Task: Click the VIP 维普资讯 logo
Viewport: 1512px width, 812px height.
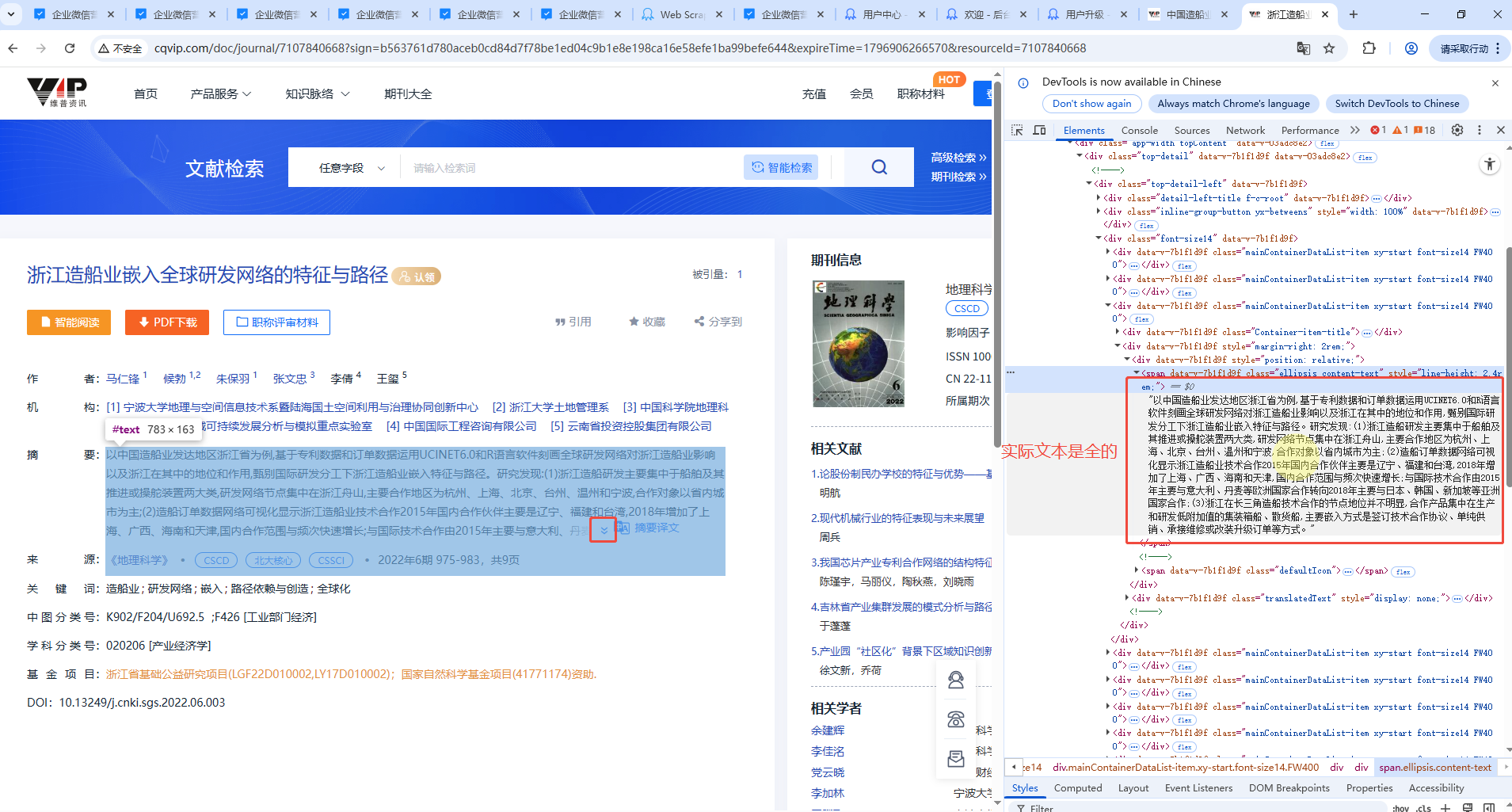Action: click(57, 93)
